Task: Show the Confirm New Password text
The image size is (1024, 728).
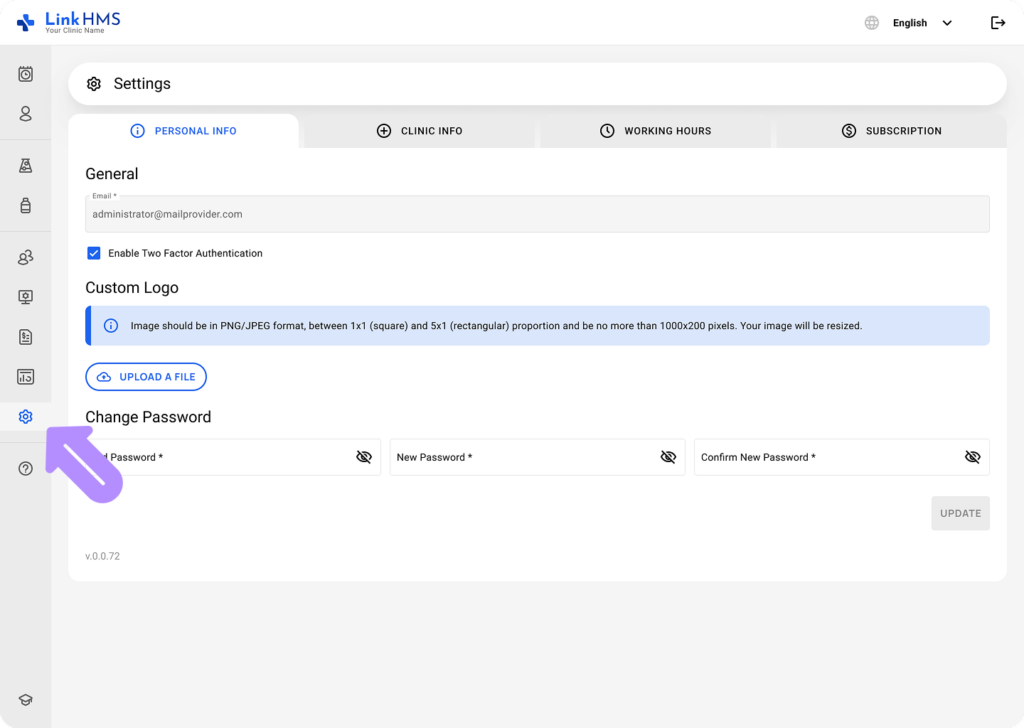Action: pos(972,457)
